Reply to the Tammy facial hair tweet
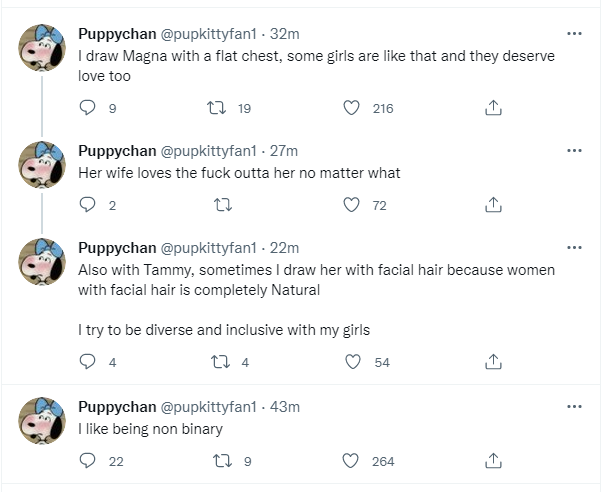The height and width of the screenshot is (492, 605). [87, 362]
